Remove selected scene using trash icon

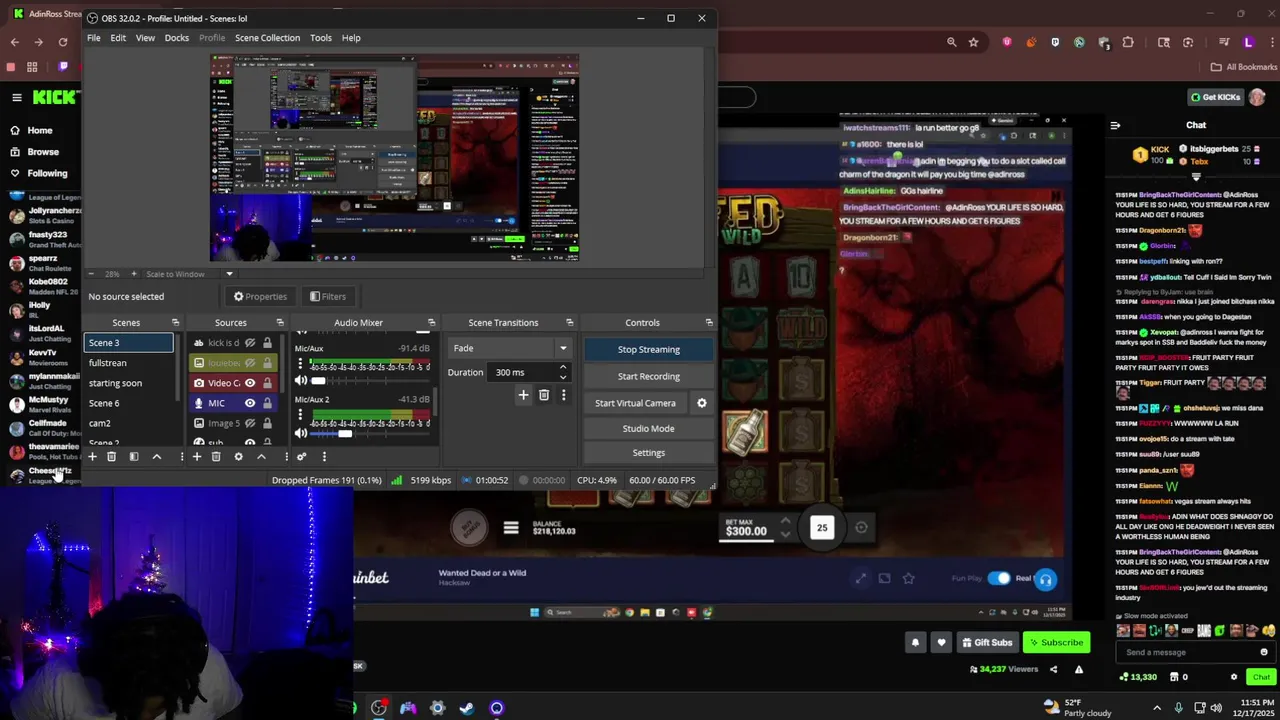tap(111, 457)
